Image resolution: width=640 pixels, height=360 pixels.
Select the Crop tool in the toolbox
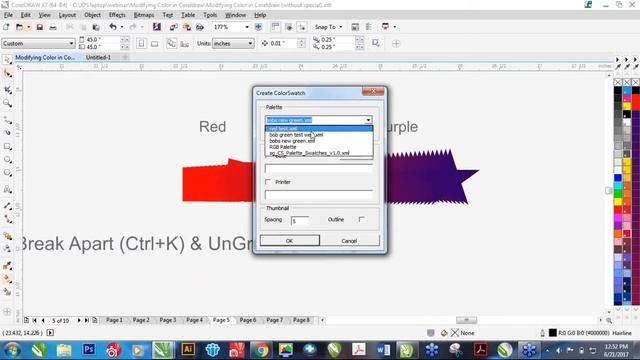click(x=7, y=89)
